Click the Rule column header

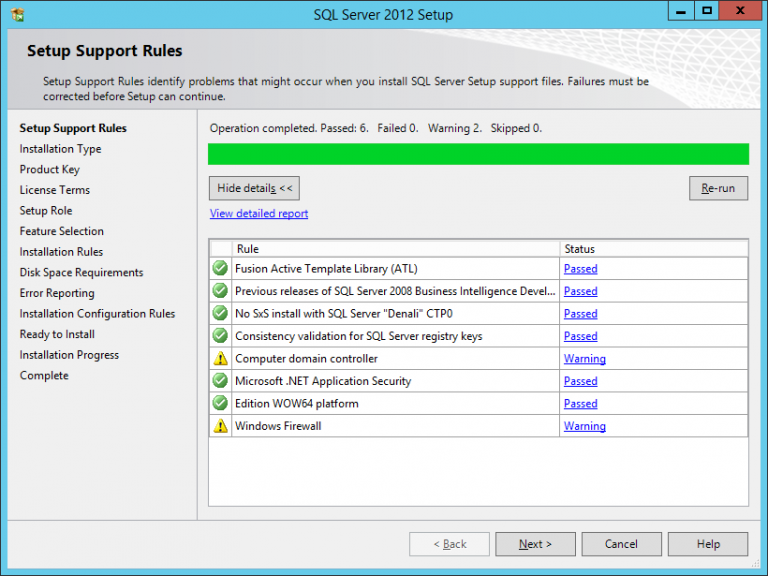396,249
